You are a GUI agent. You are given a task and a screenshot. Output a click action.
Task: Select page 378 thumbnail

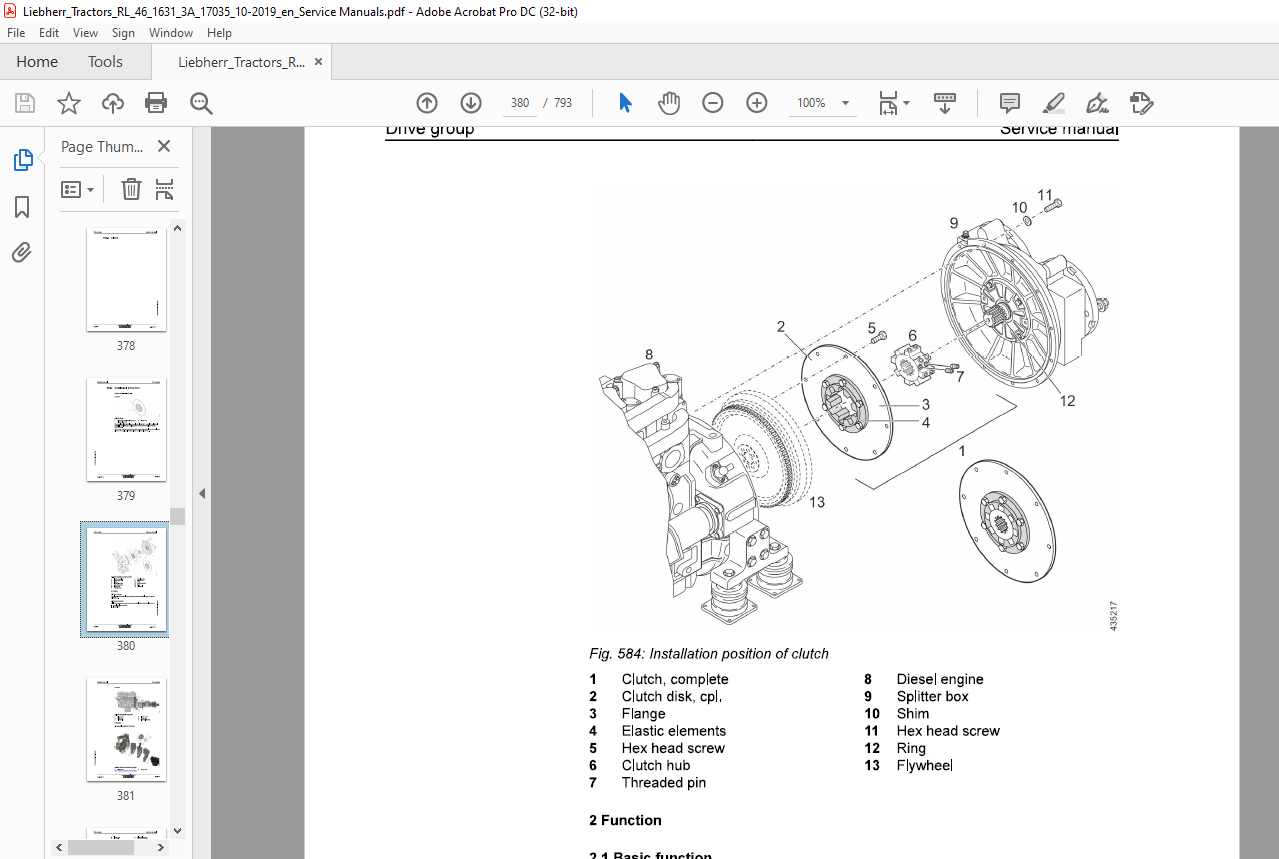126,280
